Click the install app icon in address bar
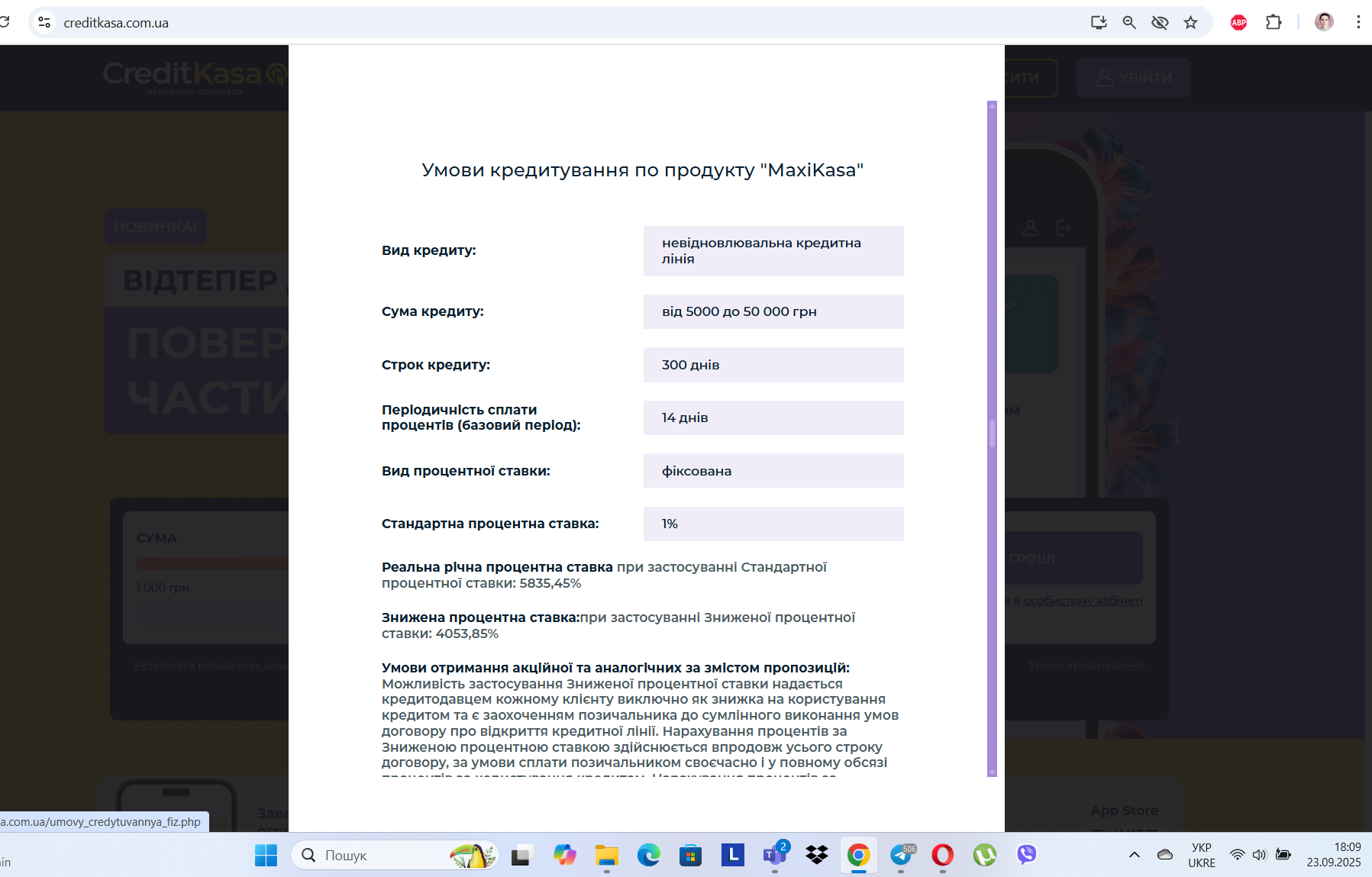The image size is (1372, 877). coord(1099,23)
